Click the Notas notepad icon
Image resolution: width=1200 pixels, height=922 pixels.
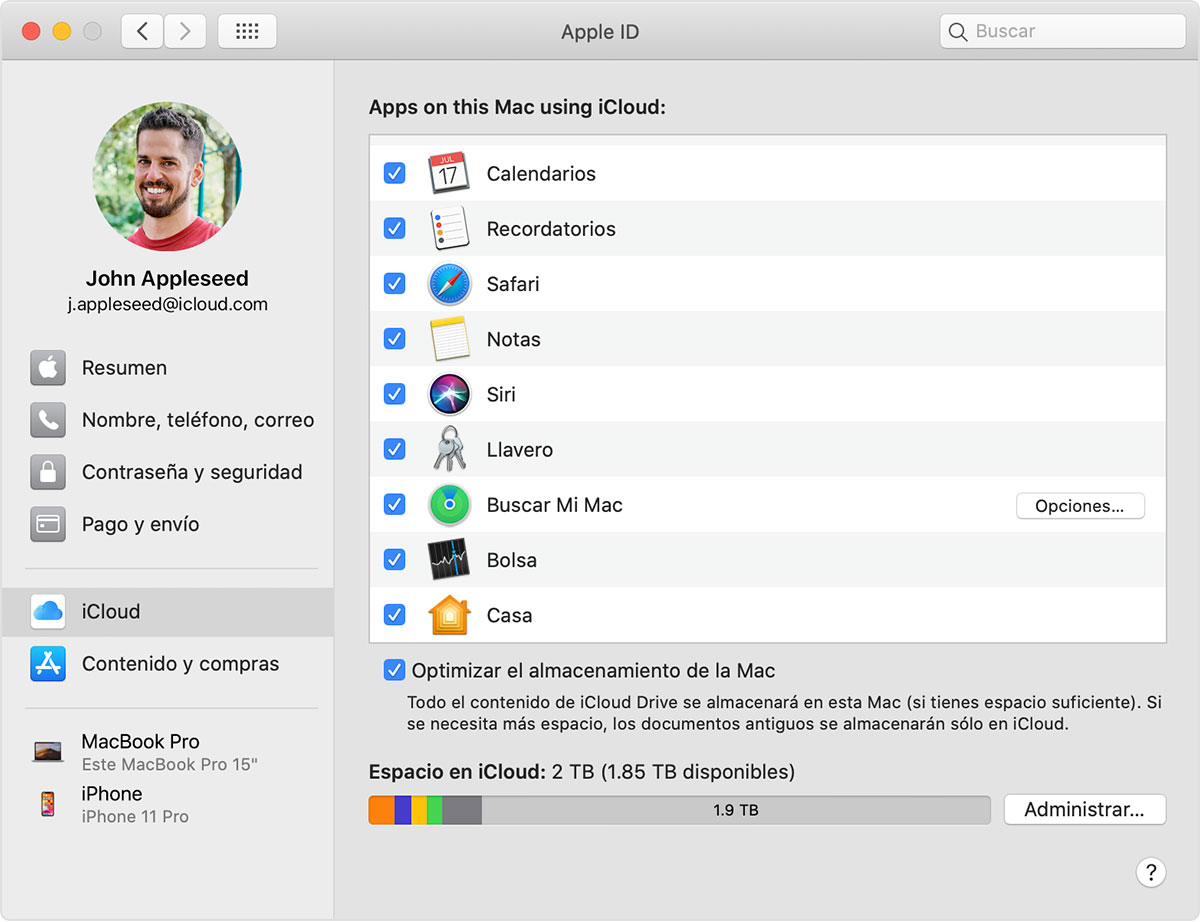pos(449,339)
